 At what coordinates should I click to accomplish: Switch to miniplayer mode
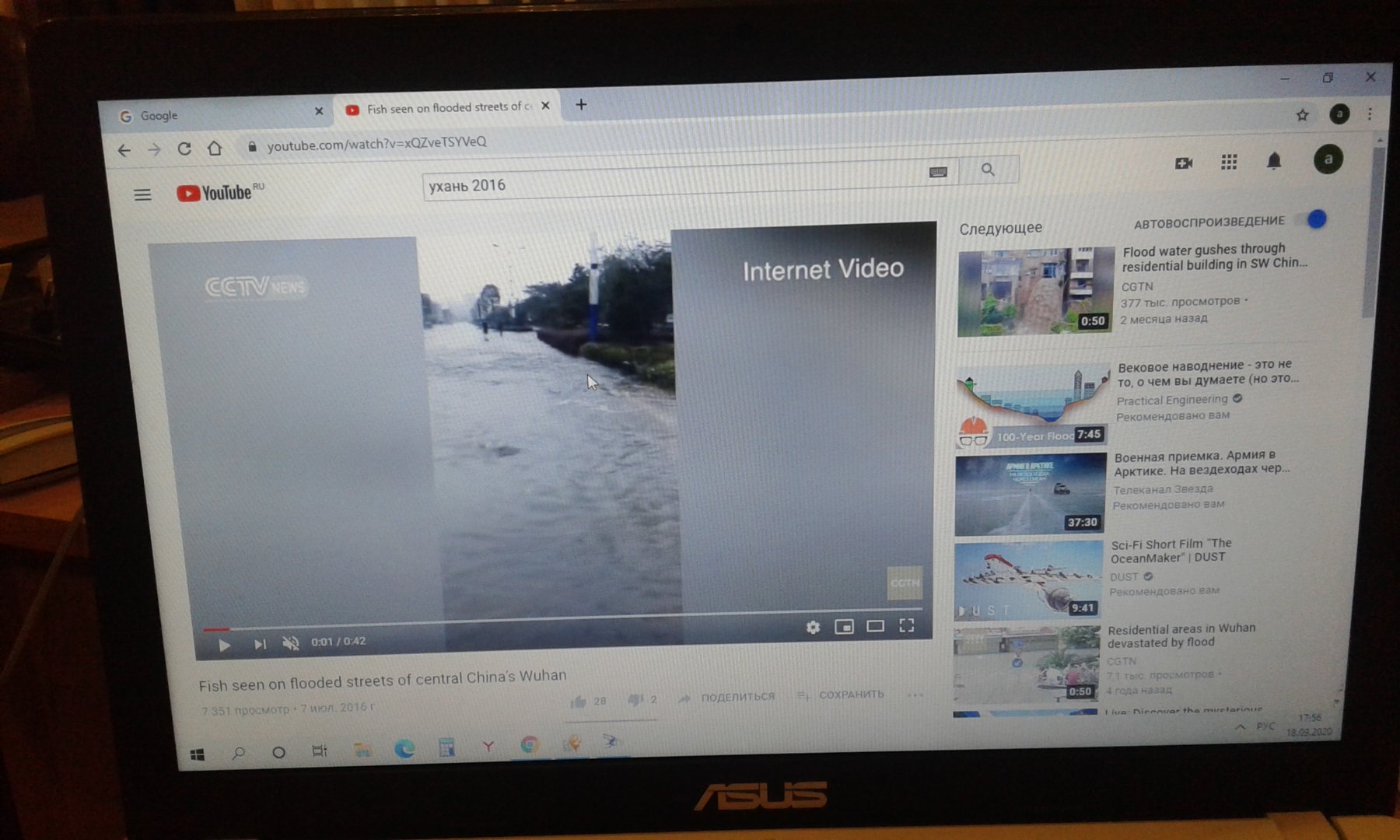(x=844, y=626)
